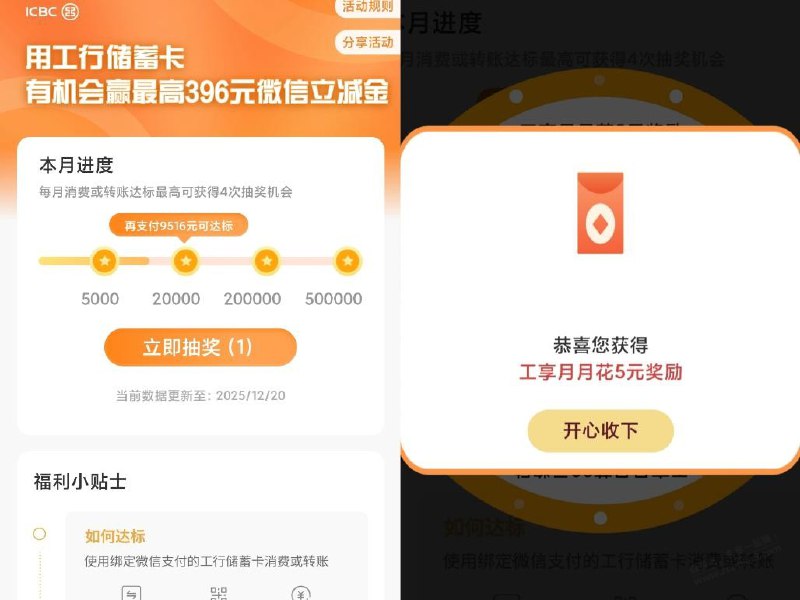Open 活动规则 activity rules

point(368,8)
